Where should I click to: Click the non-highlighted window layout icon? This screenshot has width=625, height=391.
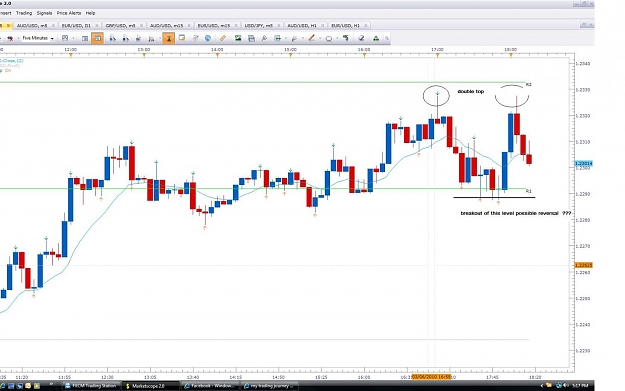tap(85, 38)
